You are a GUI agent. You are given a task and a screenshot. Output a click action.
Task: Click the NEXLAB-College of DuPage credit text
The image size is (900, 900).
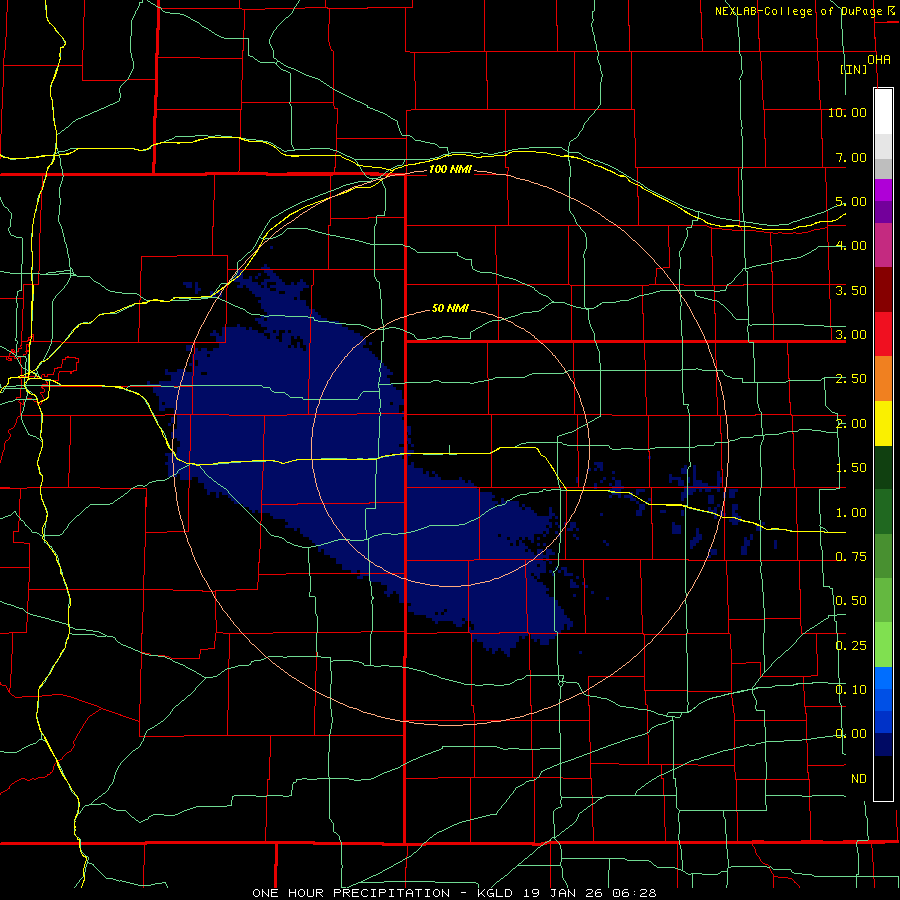(798, 11)
